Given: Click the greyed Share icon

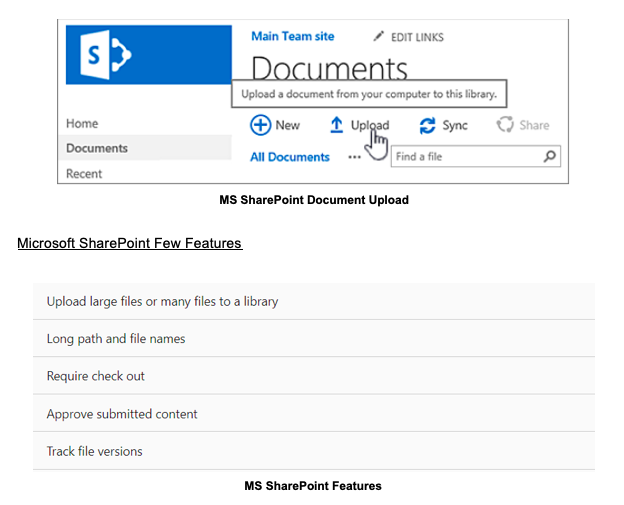Looking at the screenshot, I should (x=505, y=125).
